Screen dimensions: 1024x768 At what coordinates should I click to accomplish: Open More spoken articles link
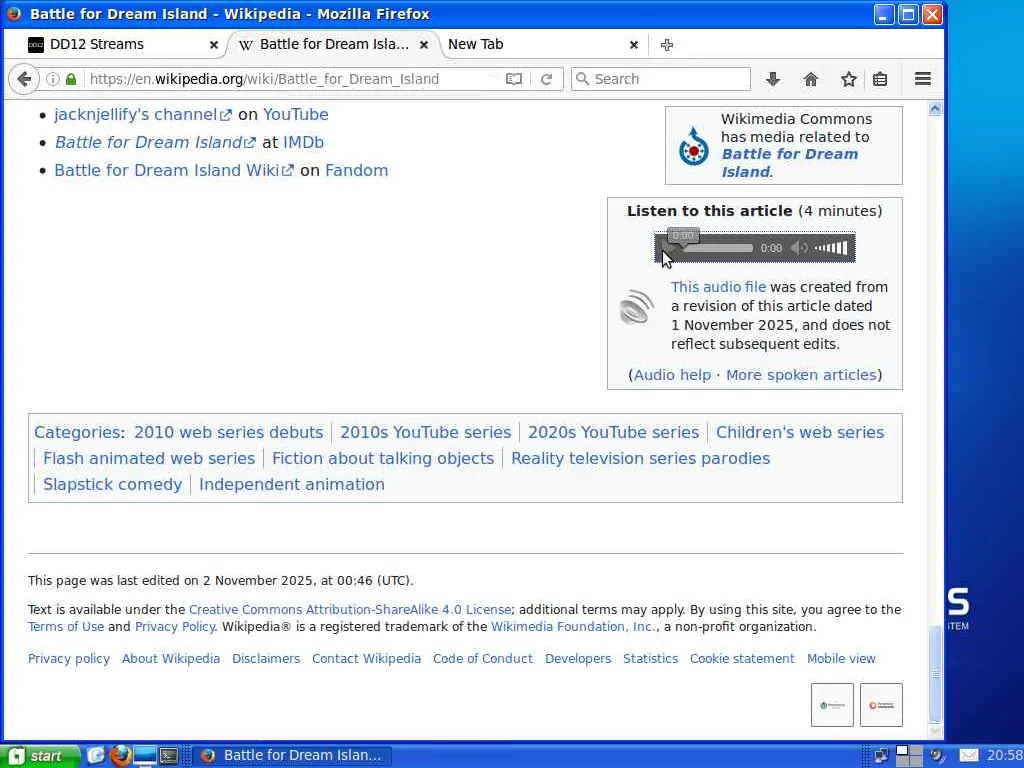[x=801, y=375]
